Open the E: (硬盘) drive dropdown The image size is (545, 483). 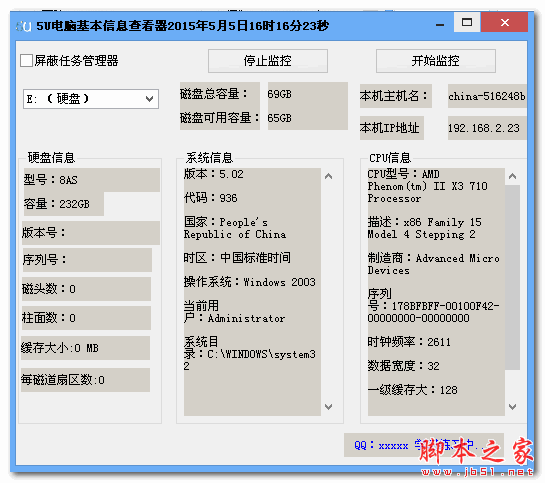point(91,99)
